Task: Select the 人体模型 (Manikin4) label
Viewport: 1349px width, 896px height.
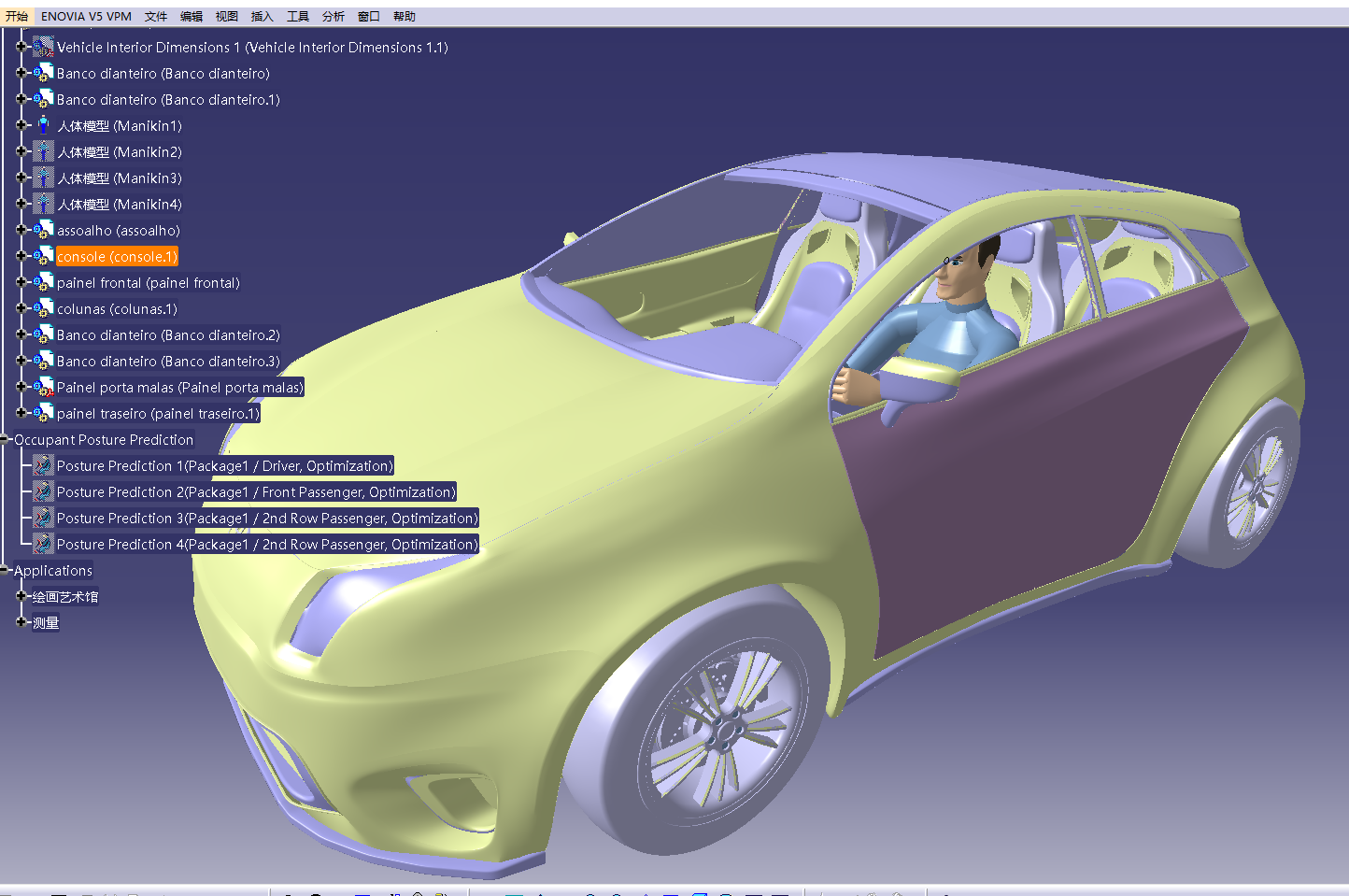Action: click(120, 204)
